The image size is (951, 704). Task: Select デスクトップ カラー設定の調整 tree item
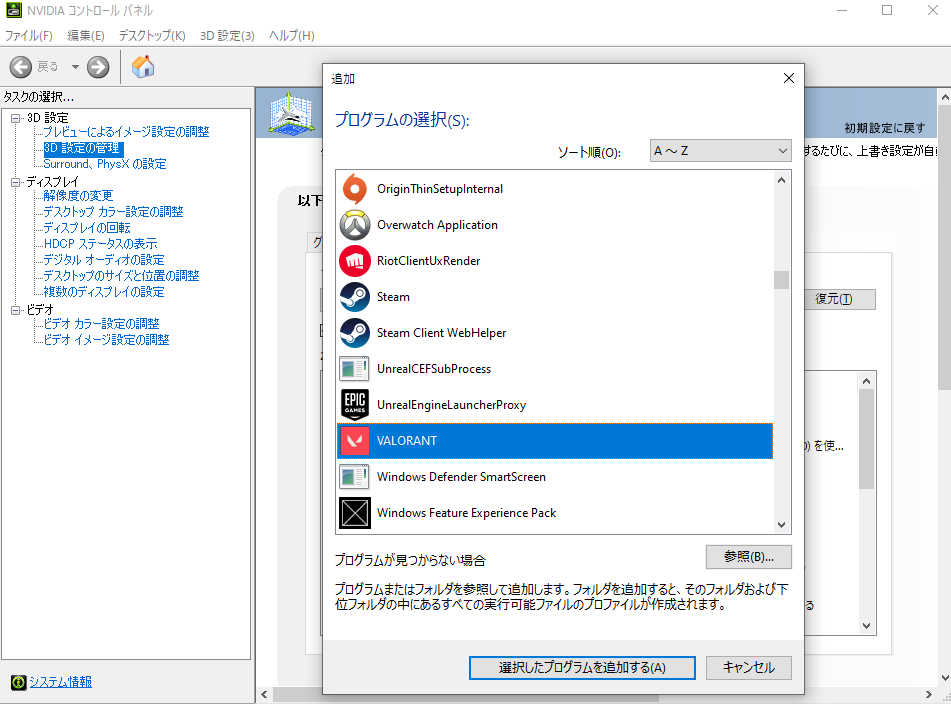coord(113,212)
